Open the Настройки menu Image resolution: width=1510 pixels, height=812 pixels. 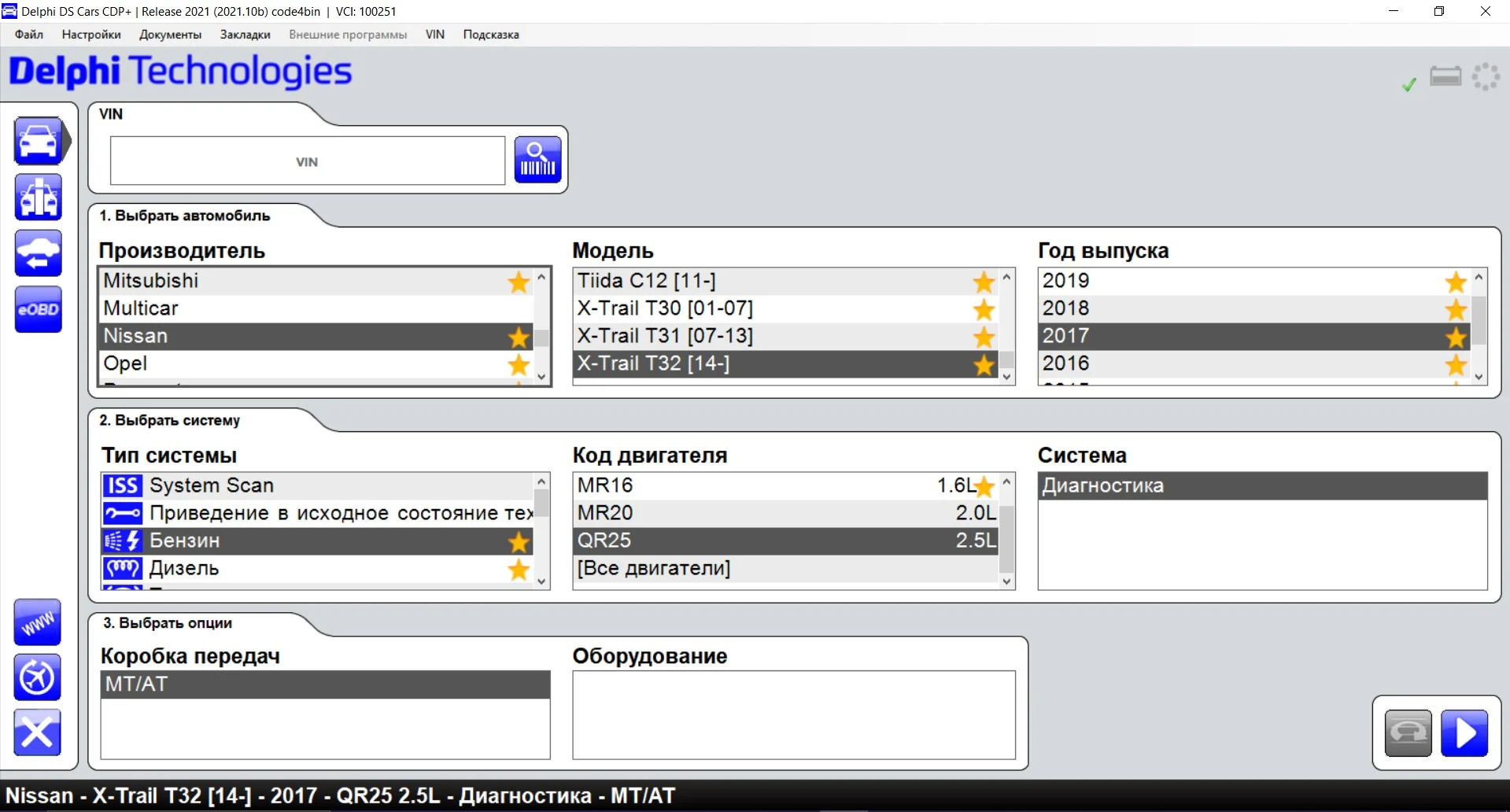[x=91, y=35]
